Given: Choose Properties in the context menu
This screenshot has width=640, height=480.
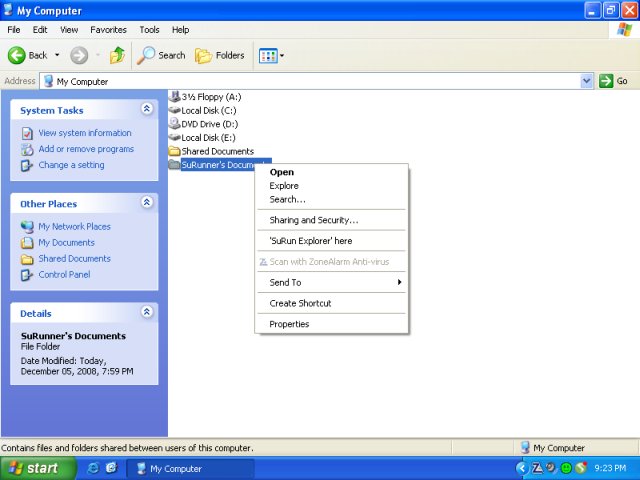Looking at the screenshot, I should [289, 324].
